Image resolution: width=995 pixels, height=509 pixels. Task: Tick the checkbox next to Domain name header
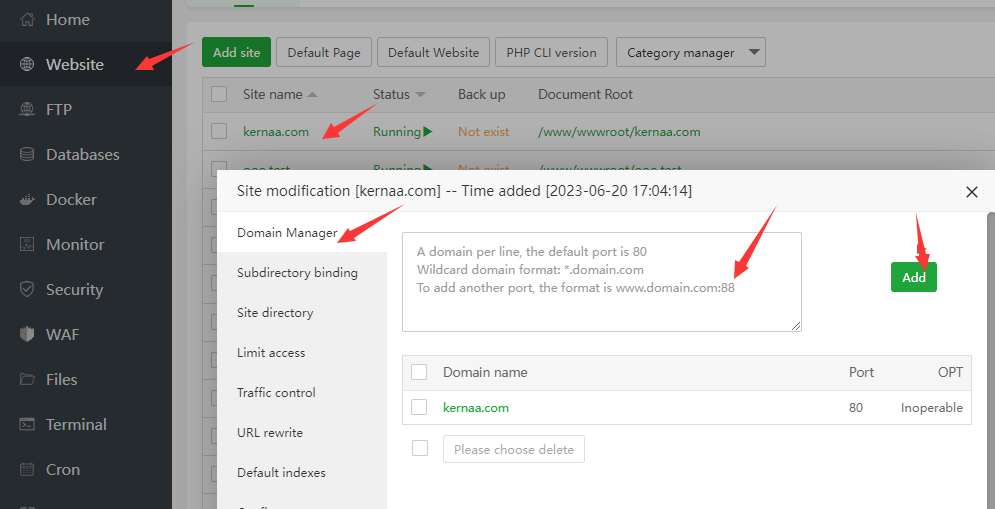point(419,372)
